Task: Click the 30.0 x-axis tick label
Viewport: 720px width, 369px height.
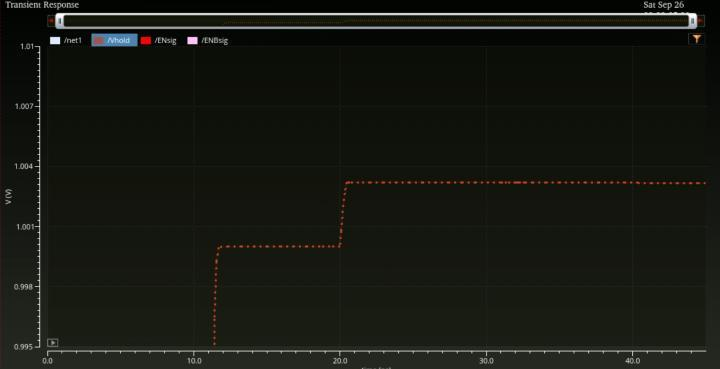Action: tap(486, 361)
